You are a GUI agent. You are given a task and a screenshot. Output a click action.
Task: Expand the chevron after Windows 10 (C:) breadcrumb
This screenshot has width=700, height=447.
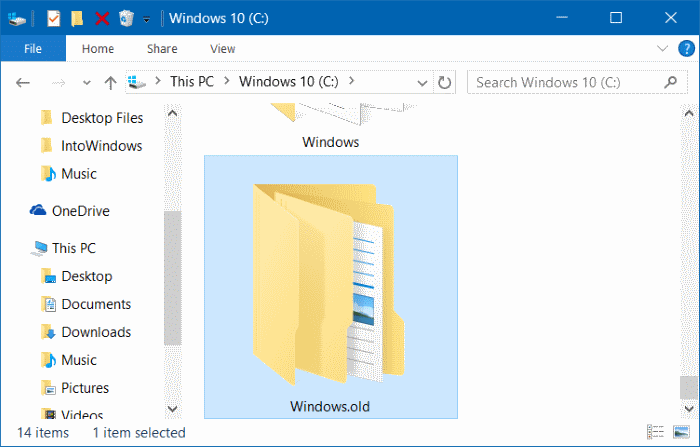[352, 81]
